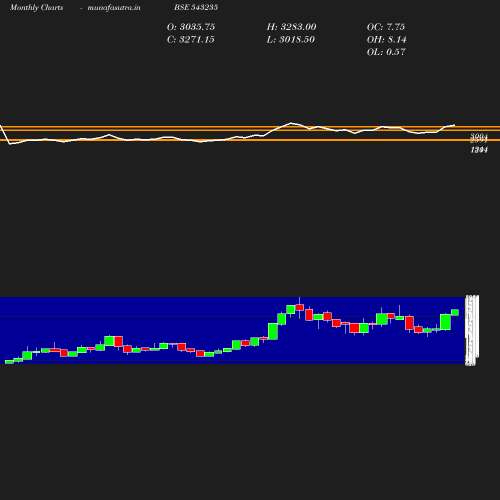Select the 'OL: 0.57' value
The width and height of the screenshot is (500, 500).
386,52
